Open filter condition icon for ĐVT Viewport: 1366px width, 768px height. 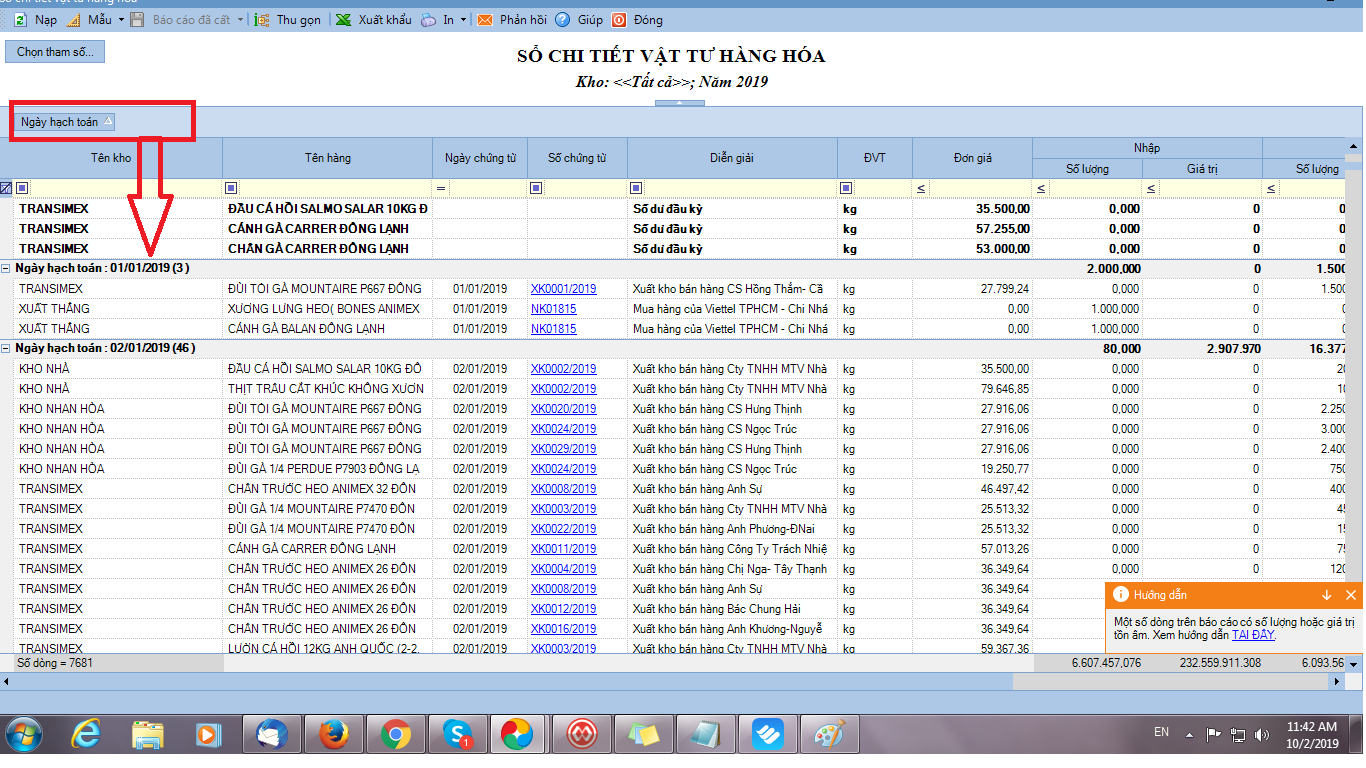pyautogui.click(x=847, y=187)
